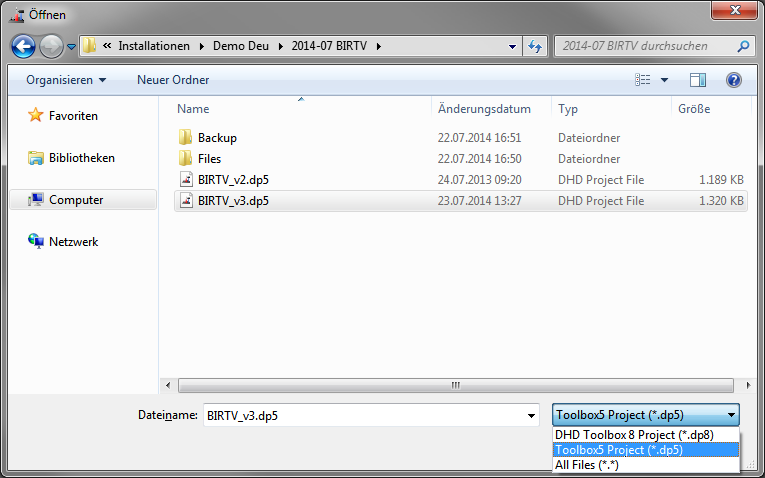Click date 24.07.2013 09:20

click(480, 179)
